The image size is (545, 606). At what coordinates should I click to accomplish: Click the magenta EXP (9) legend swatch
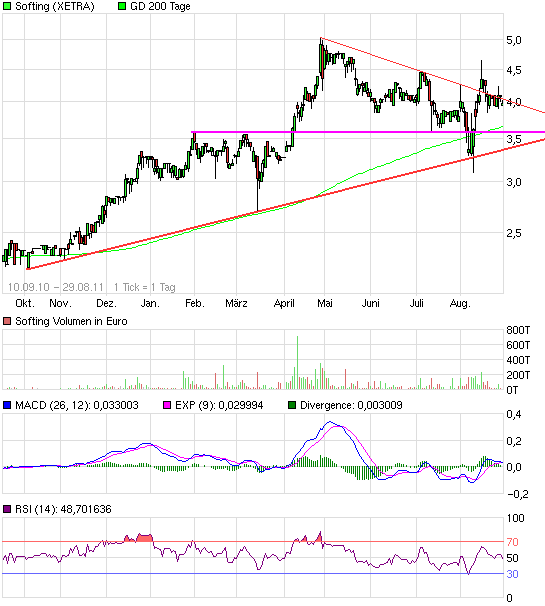click(x=167, y=405)
